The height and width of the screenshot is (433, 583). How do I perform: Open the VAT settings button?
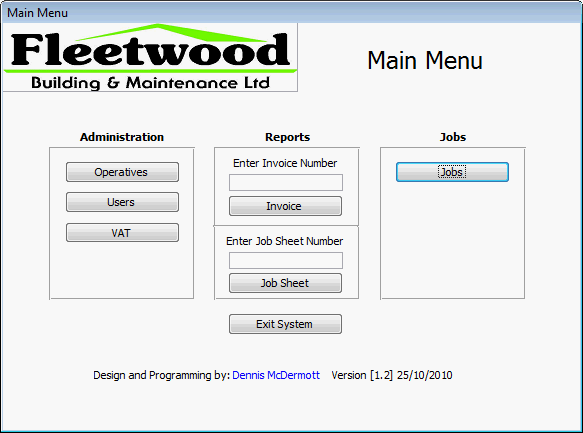click(x=122, y=233)
